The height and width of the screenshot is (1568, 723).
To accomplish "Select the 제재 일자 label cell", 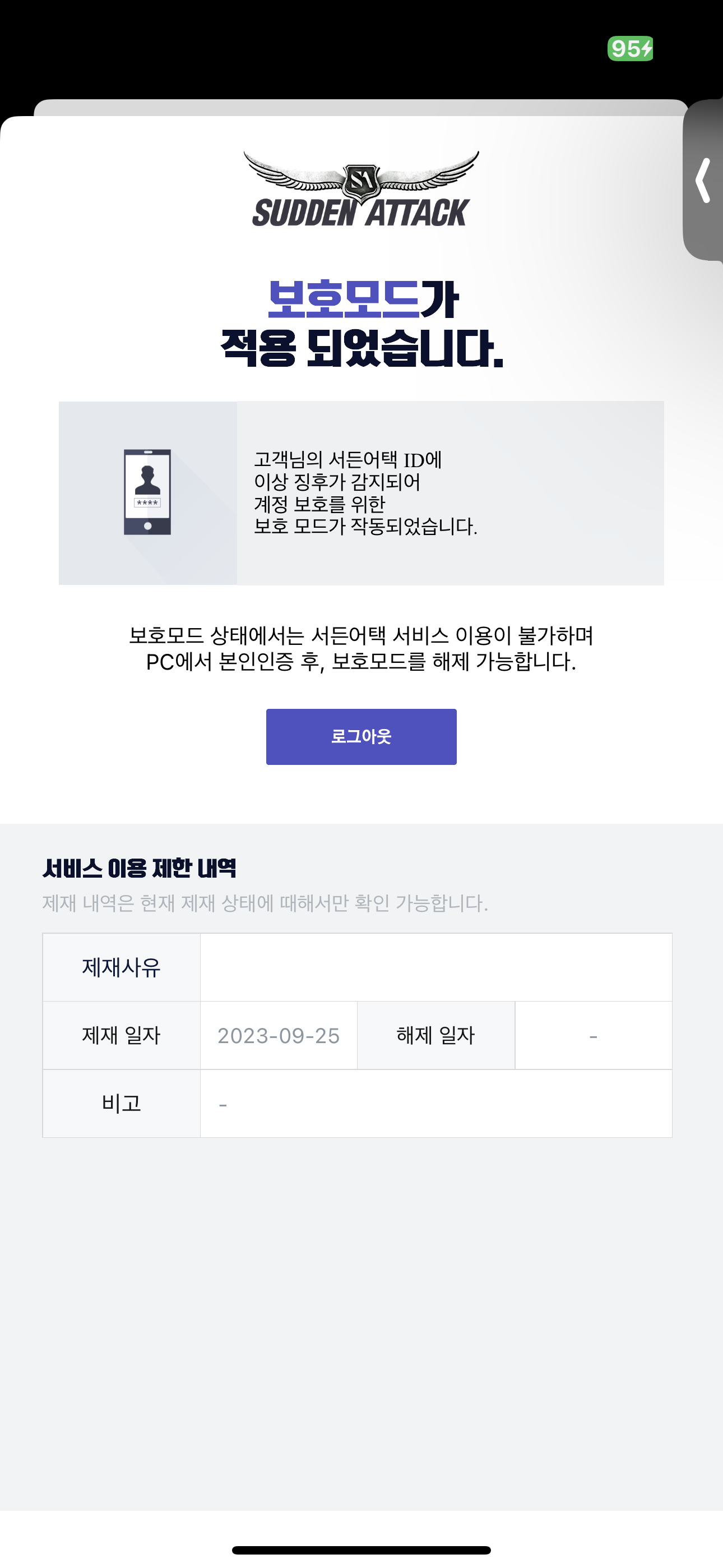I will [121, 1035].
